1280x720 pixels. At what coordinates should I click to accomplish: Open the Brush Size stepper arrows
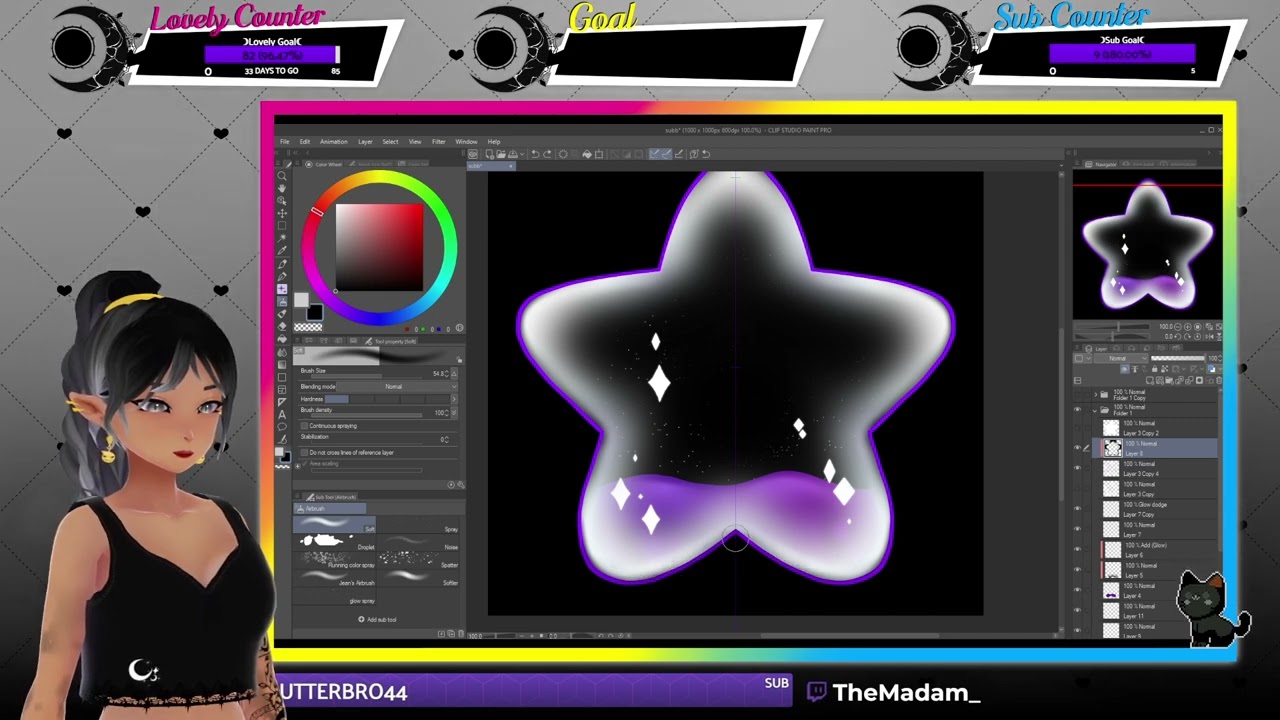click(447, 374)
